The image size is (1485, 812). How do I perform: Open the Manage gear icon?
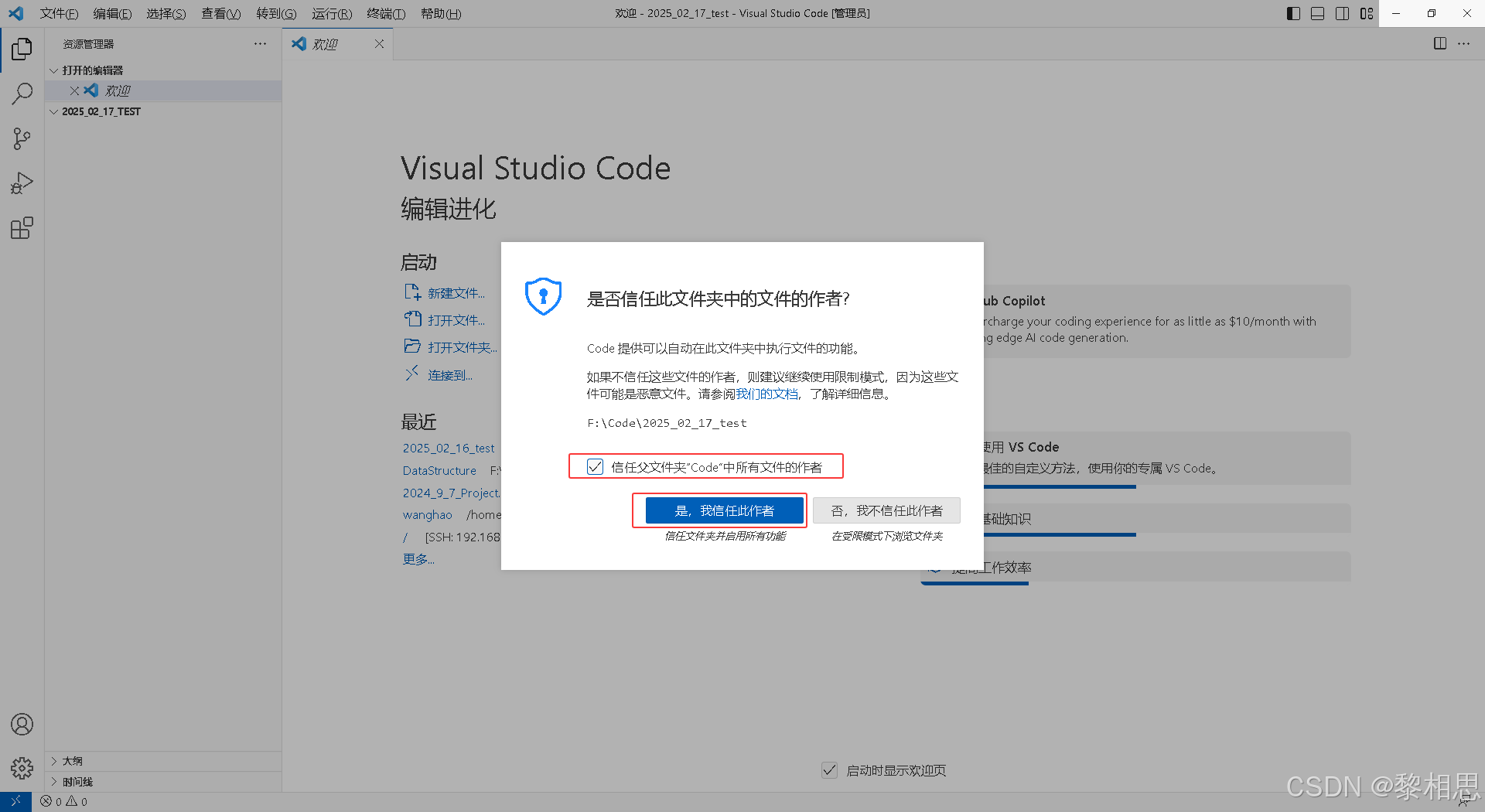tap(22, 768)
